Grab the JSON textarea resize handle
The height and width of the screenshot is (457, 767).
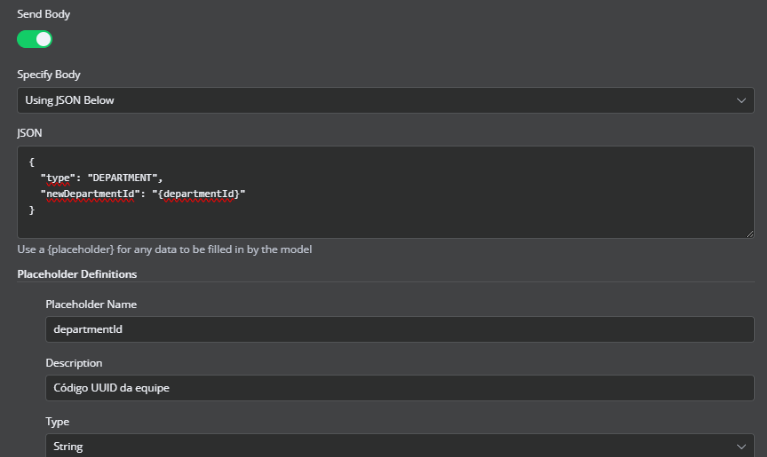[x=749, y=233]
